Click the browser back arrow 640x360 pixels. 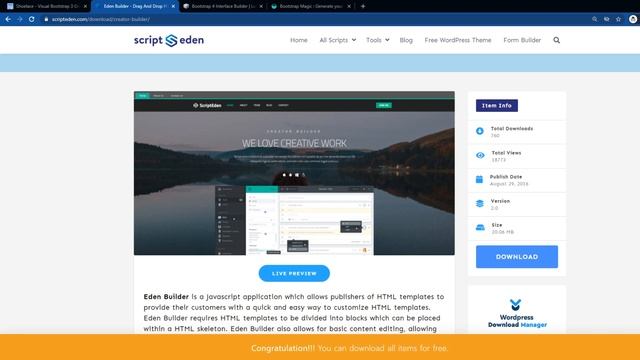click(8, 19)
